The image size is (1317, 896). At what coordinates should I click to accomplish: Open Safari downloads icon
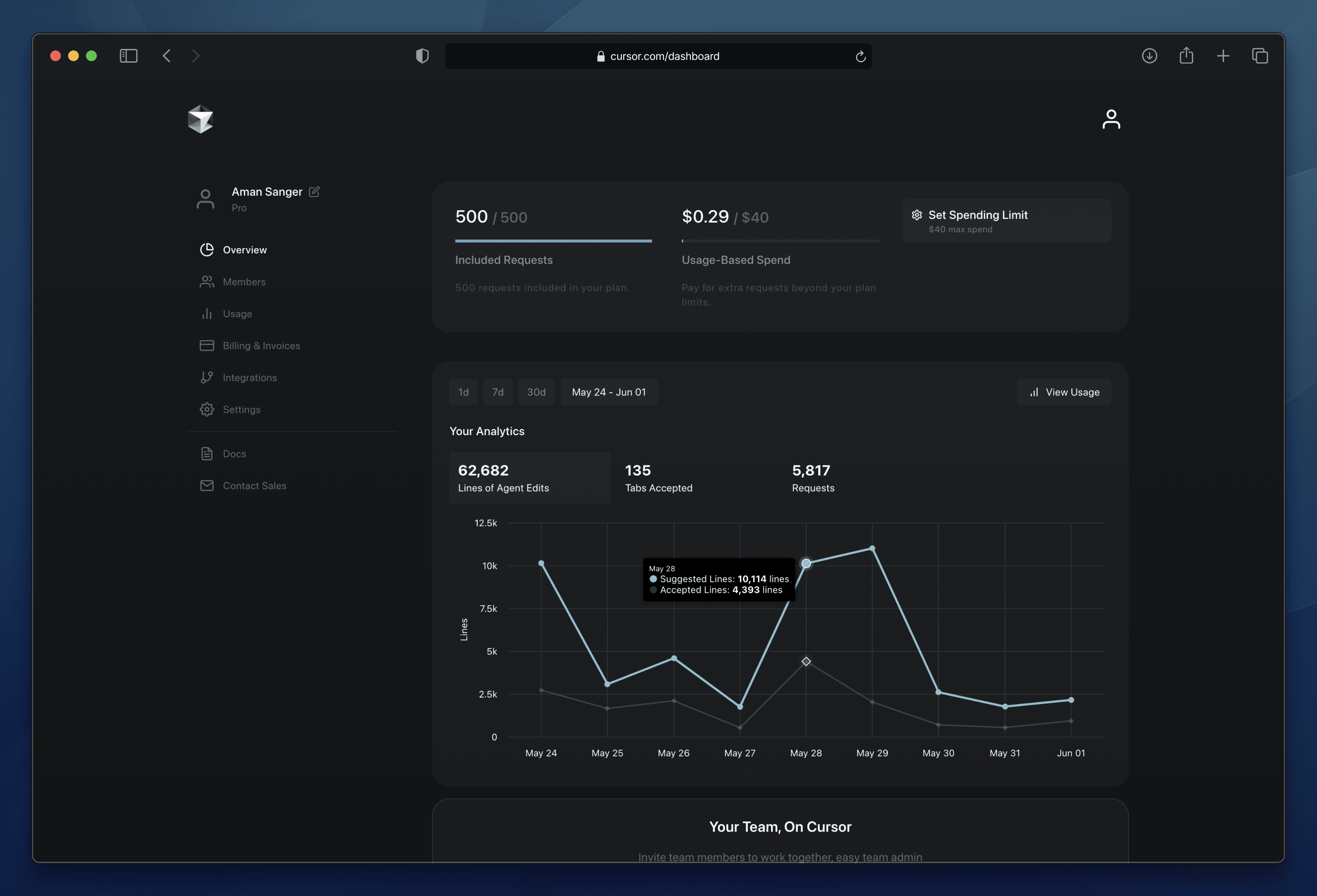1149,55
